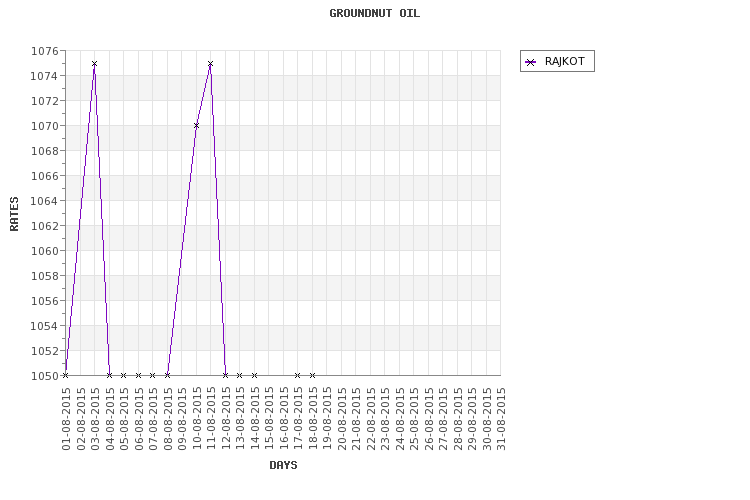Click data point at 11-08-2015 peak
The image size is (750, 500).
coord(210,64)
